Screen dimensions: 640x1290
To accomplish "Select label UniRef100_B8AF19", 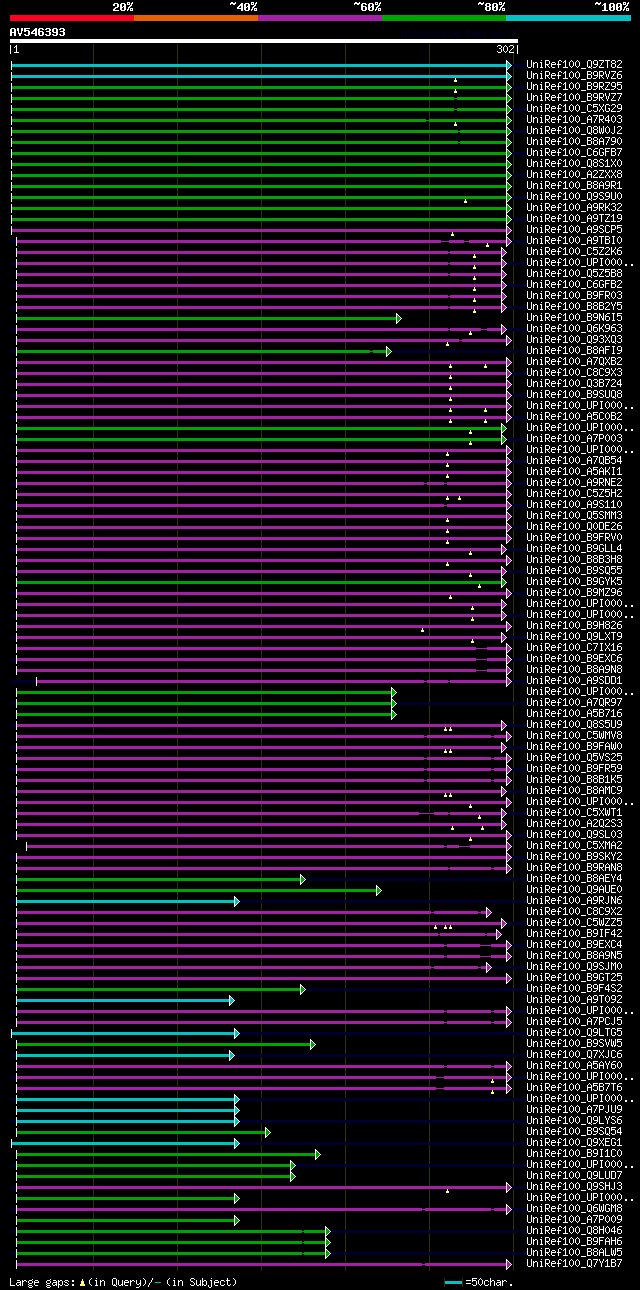I will (574, 350).
